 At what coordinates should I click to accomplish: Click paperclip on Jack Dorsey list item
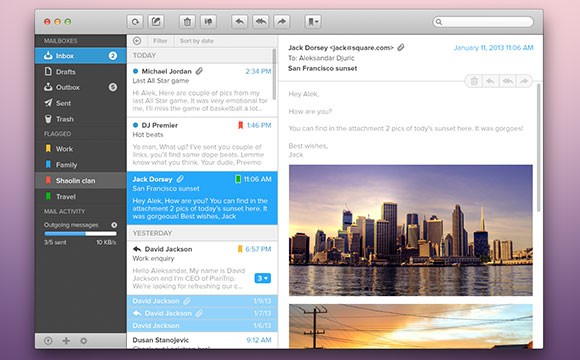[x=180, y=179]
